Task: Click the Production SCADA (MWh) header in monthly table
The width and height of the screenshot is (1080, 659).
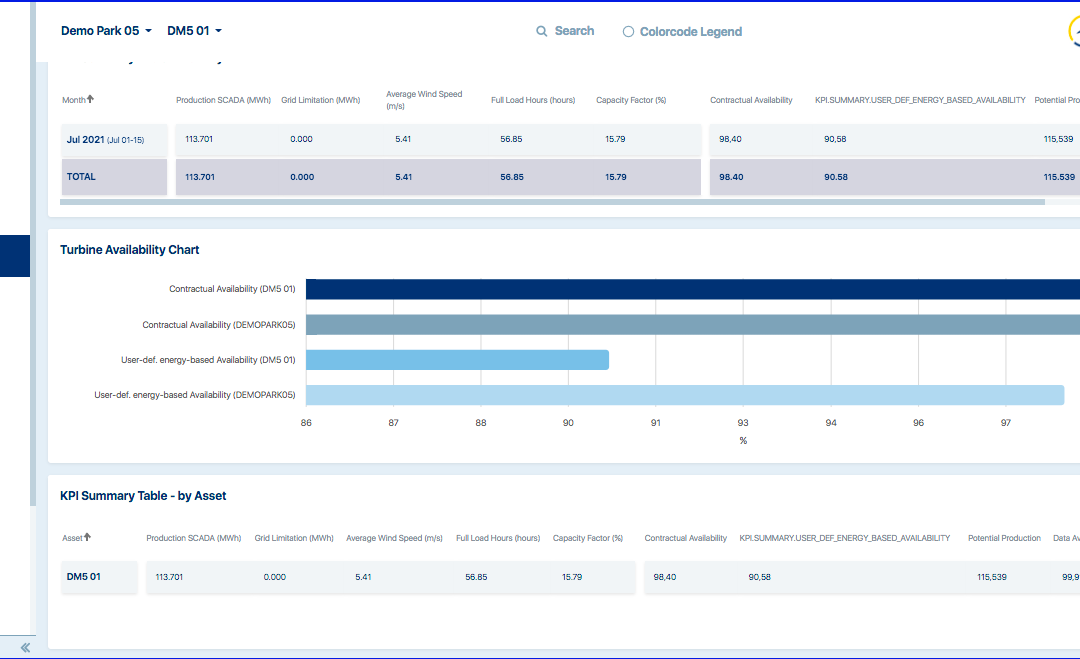Action: point(223,100)
